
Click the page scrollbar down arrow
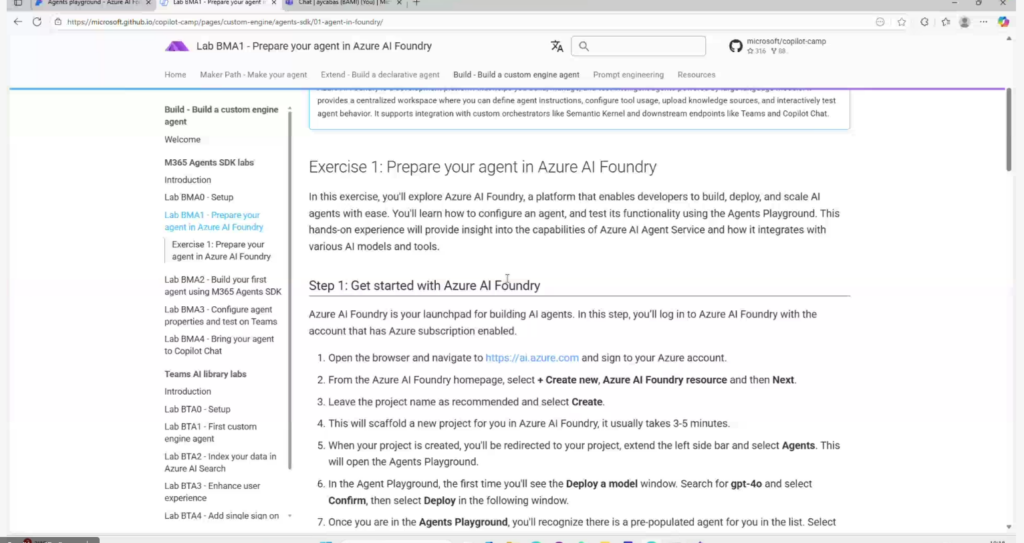click(1008, 527)
